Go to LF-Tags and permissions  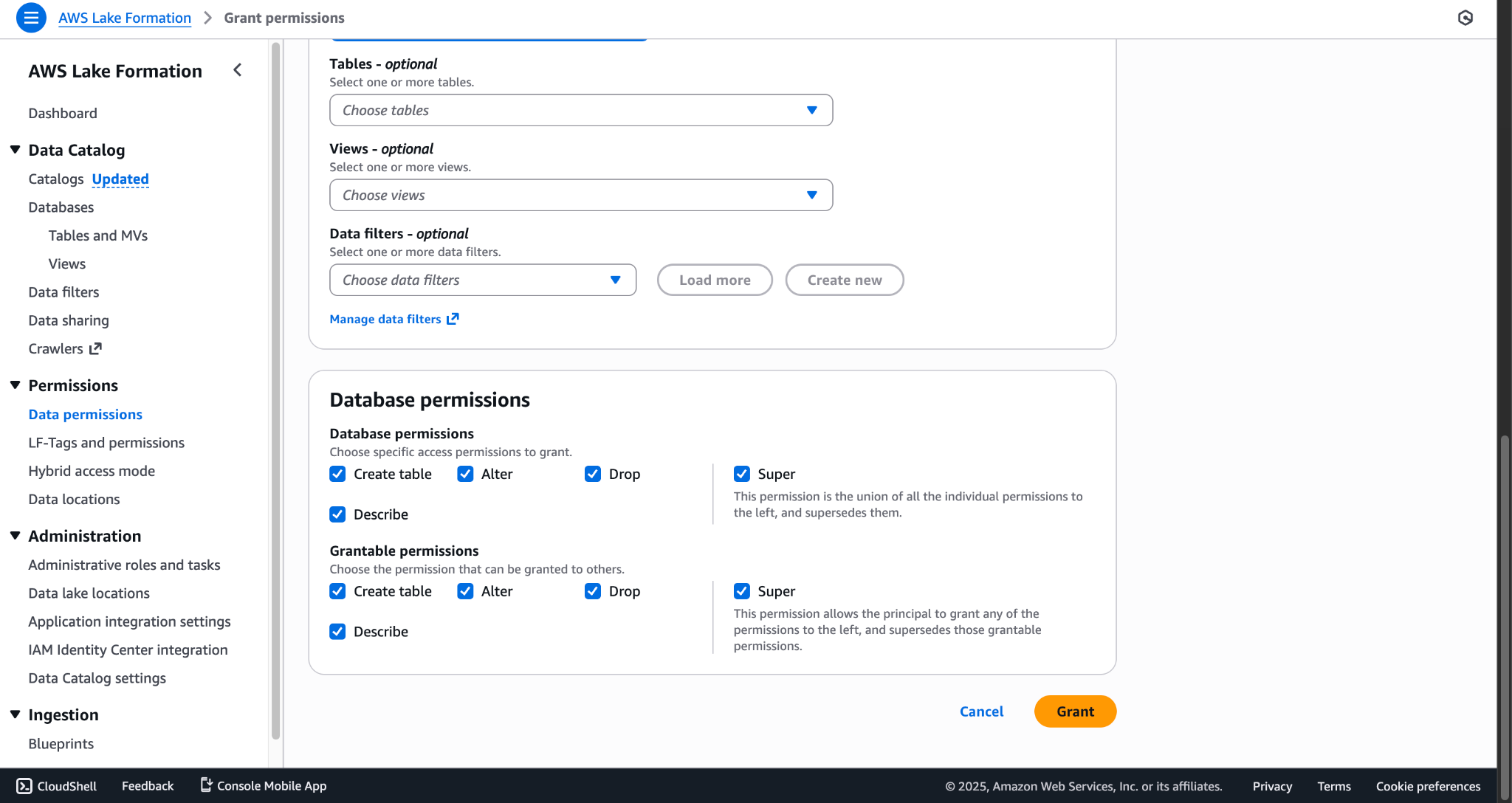click(x=106, y=443)
